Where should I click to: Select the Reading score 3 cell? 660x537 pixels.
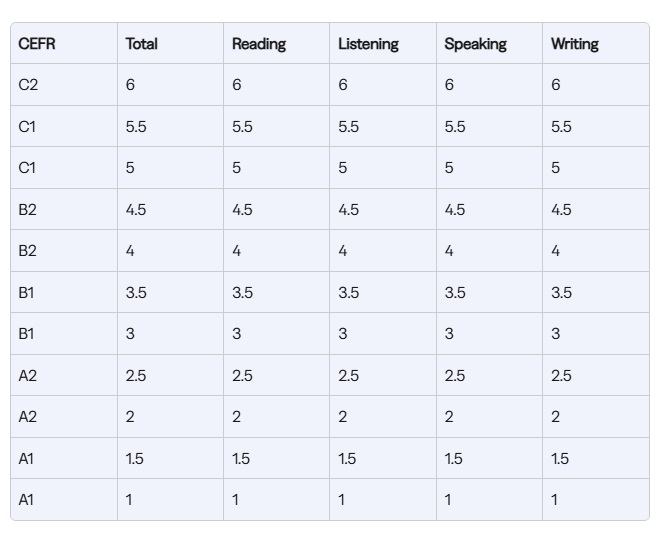pos(237,334)
